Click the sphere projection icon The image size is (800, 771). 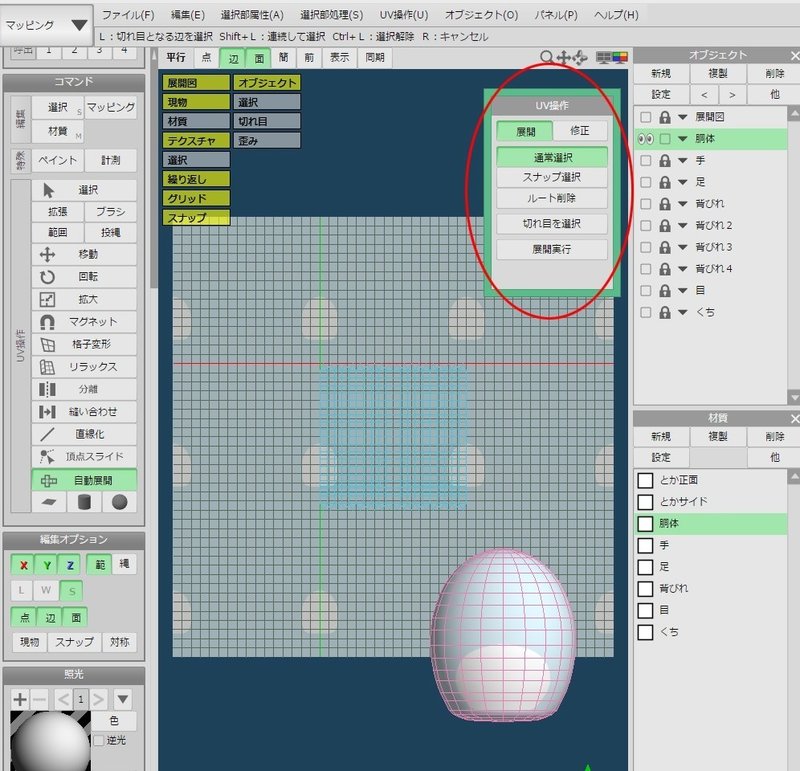119,502
